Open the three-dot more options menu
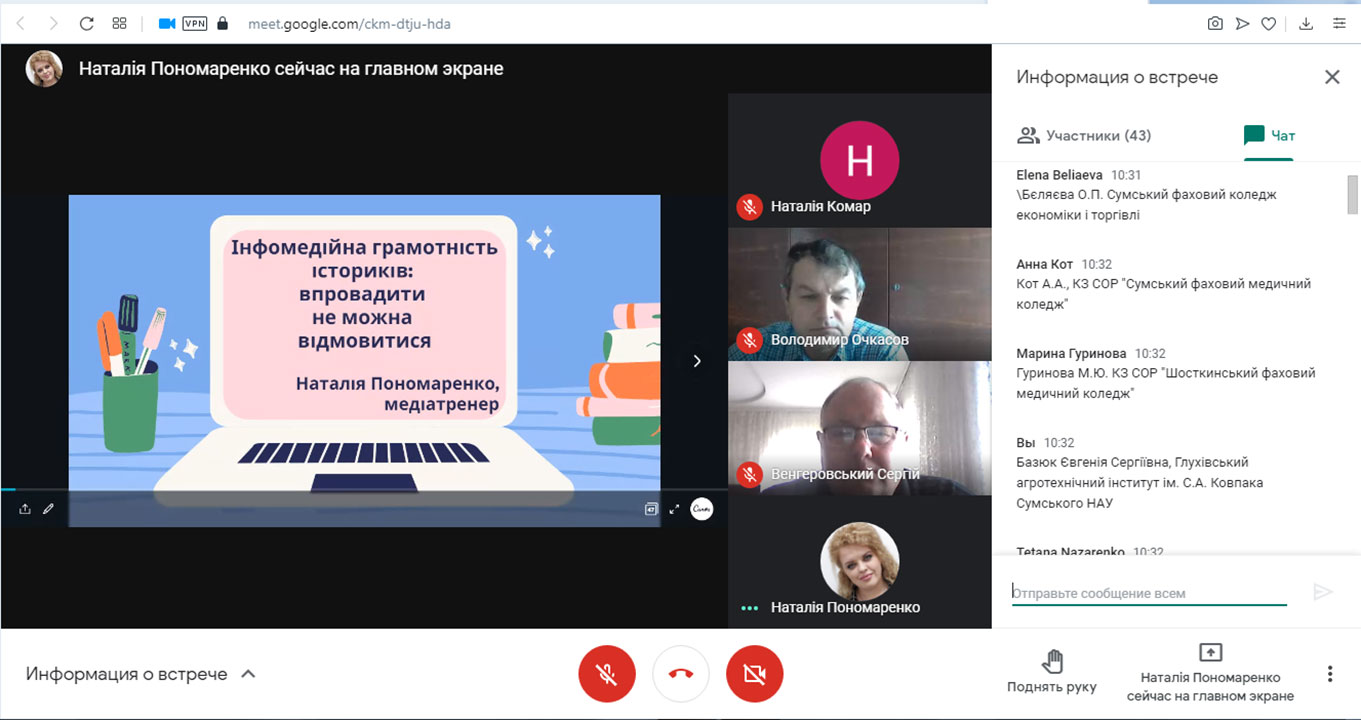The height and width of the screenshot is (720, 1361). tap(1330, 674)
